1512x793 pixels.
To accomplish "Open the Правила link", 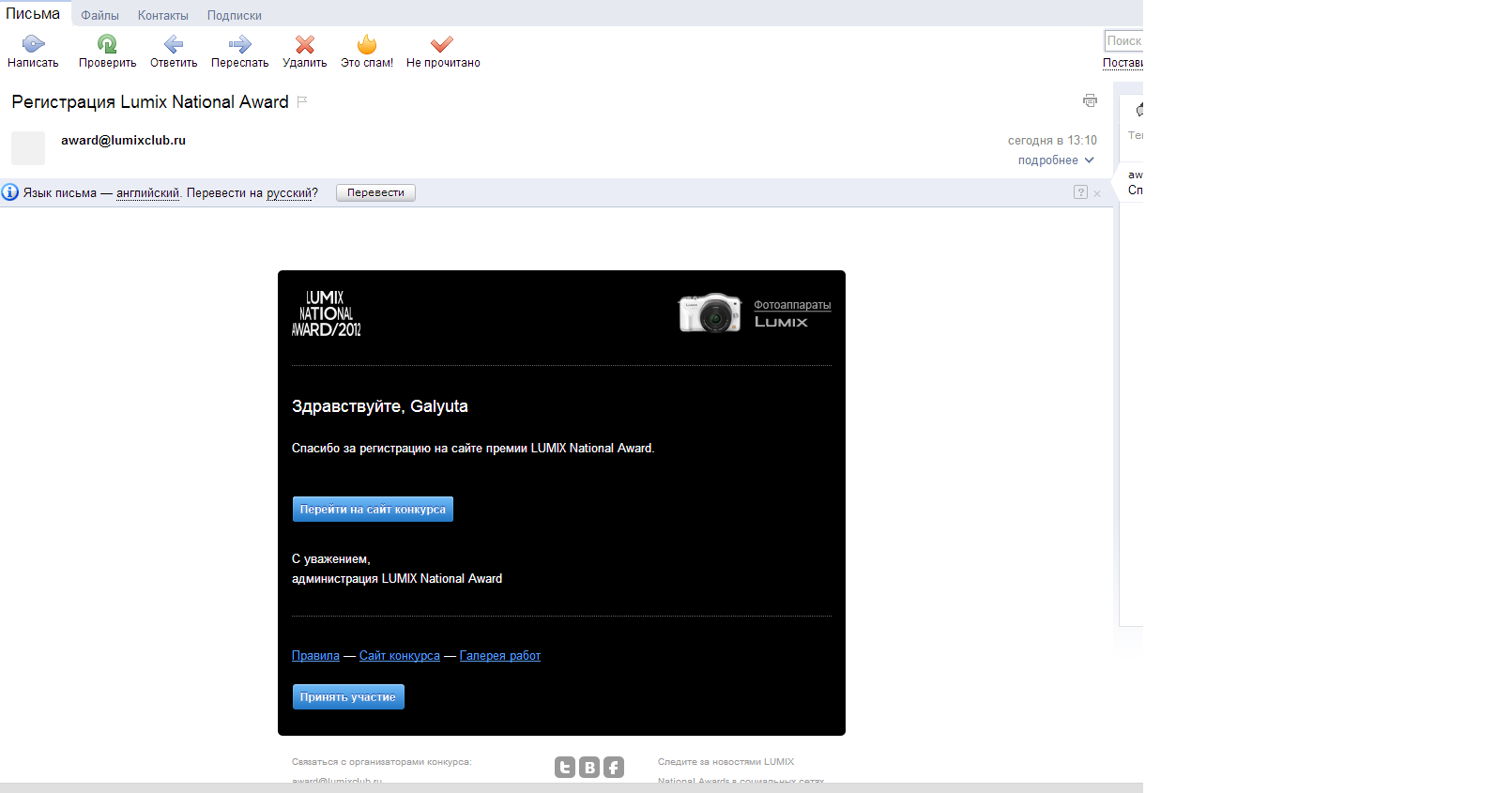I will (315, 656).
